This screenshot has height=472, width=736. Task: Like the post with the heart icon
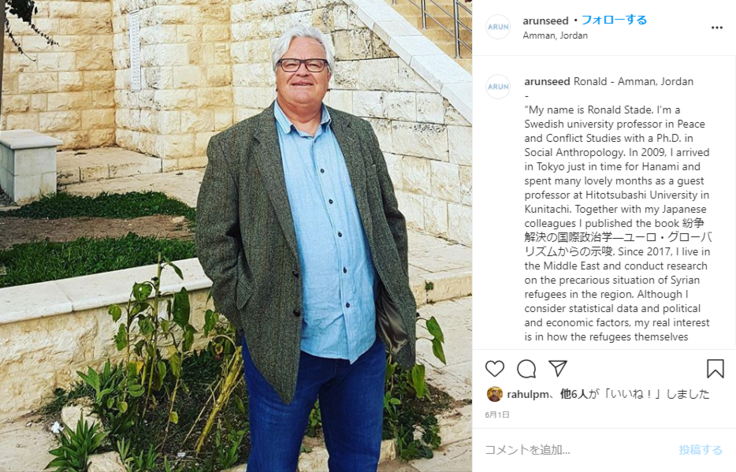point(495,369)
